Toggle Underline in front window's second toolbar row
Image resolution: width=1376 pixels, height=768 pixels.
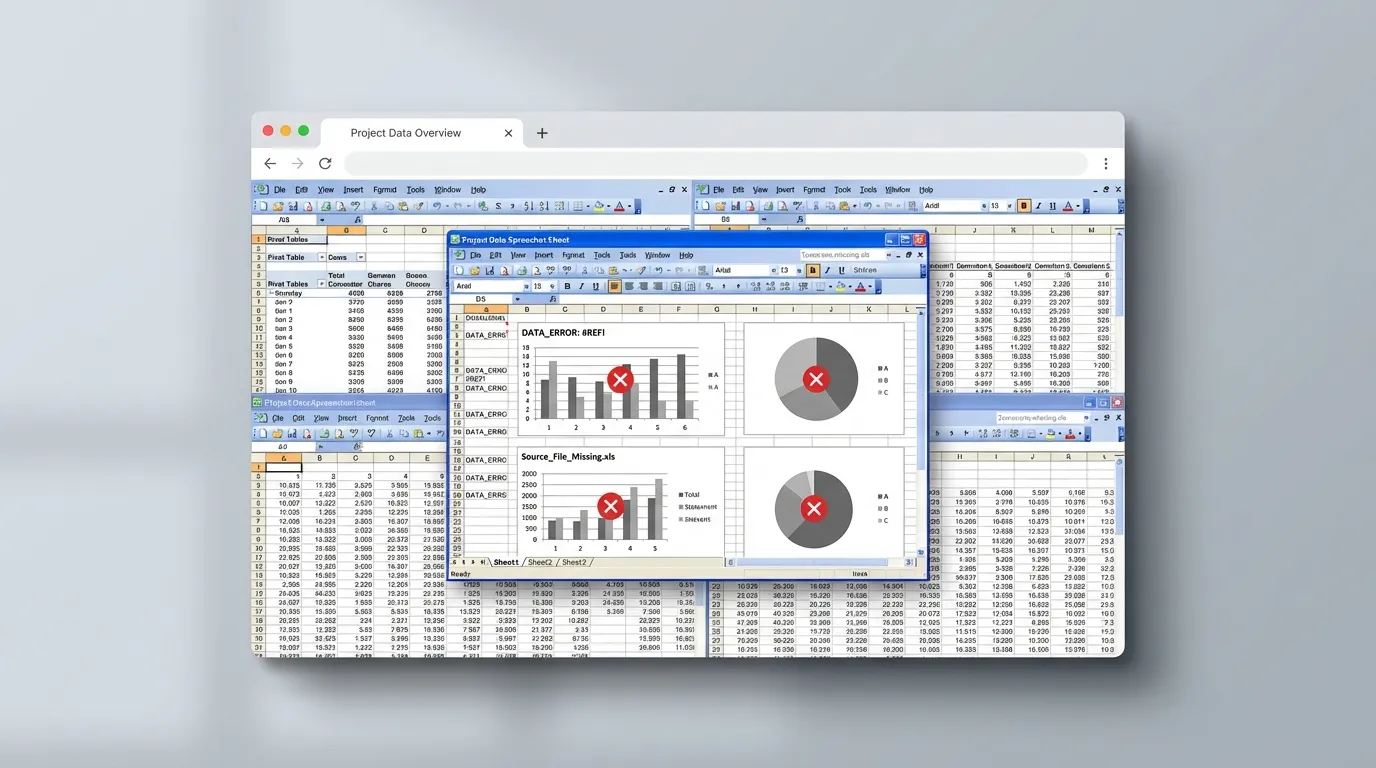[x=596, y=286]
